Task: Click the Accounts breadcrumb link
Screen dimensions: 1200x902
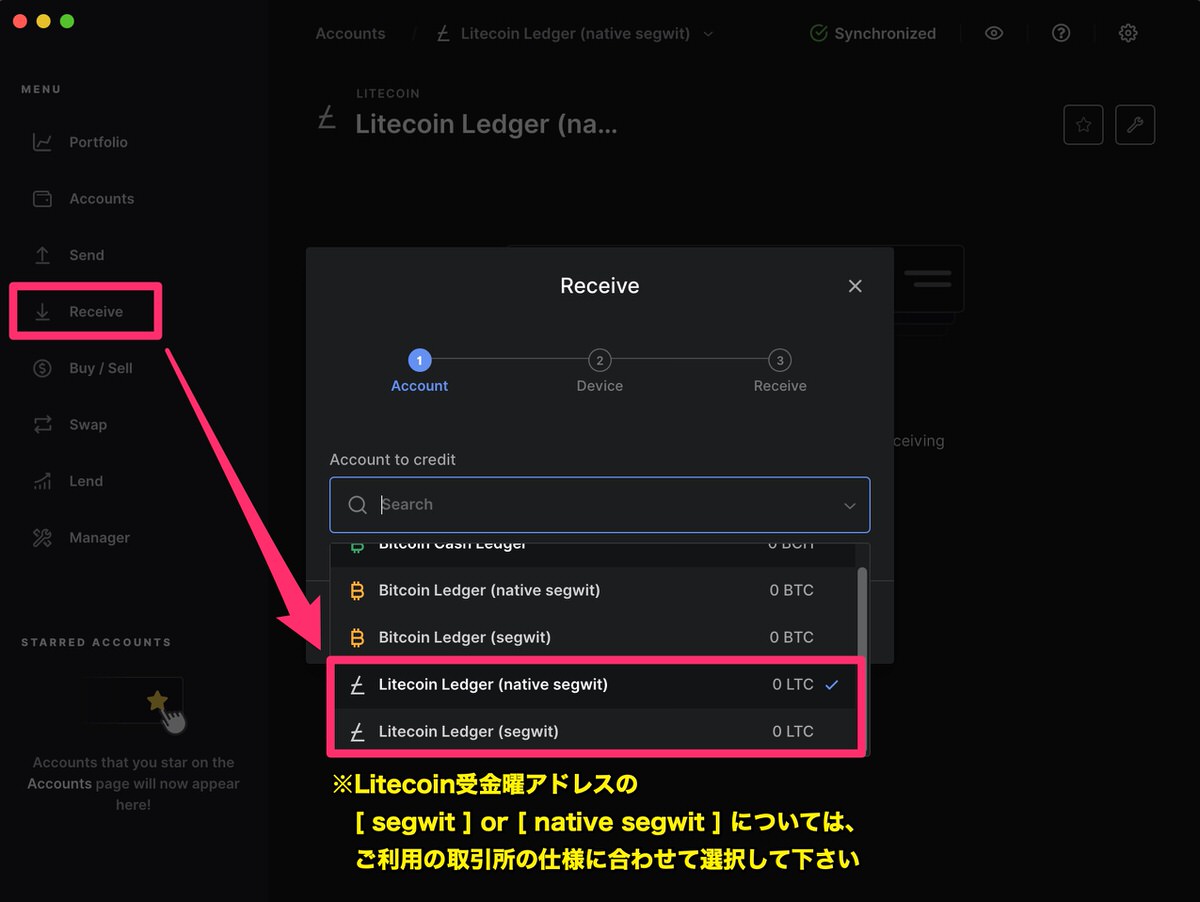Action: (350, 34)
